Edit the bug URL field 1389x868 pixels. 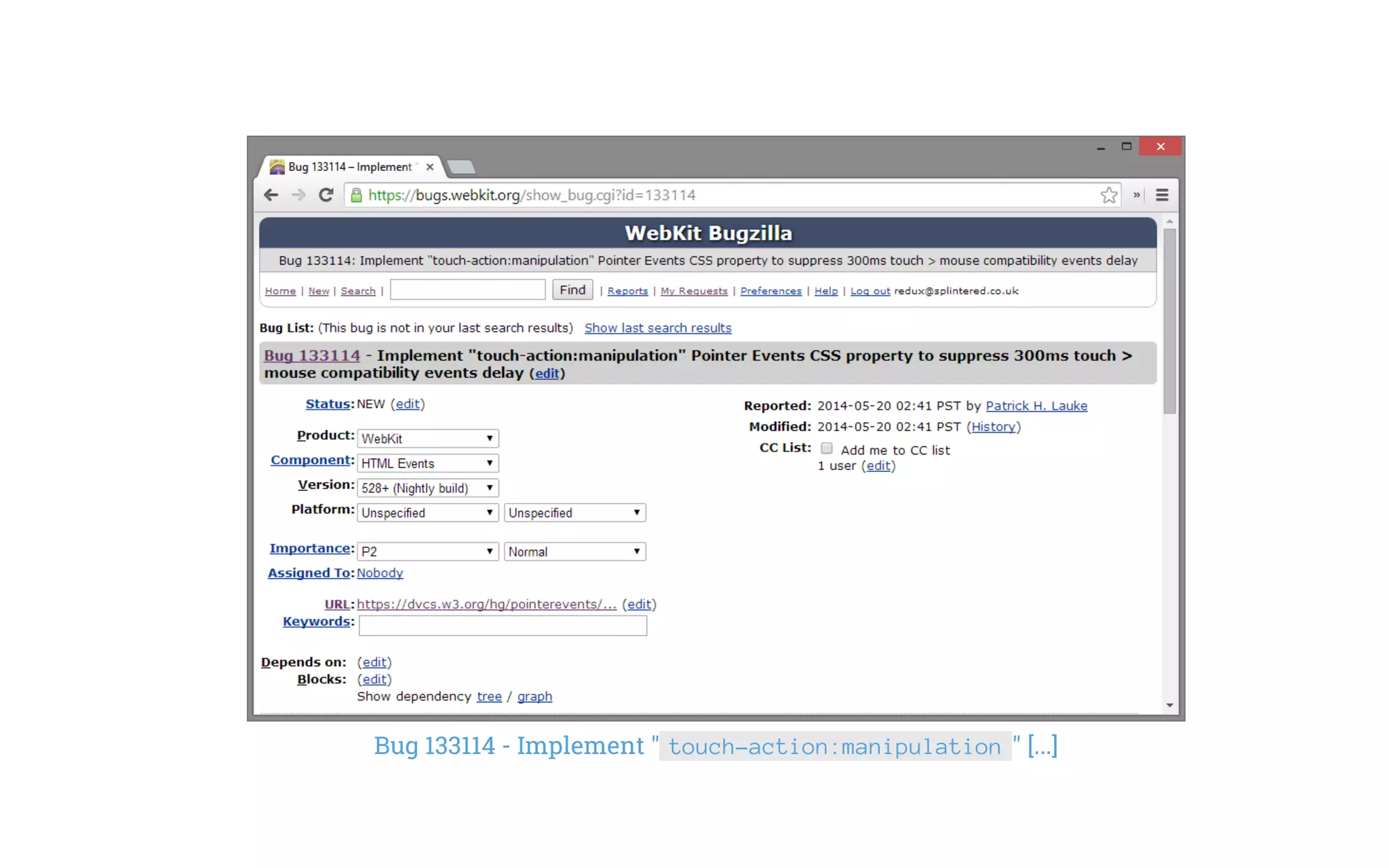pos(639,604)
